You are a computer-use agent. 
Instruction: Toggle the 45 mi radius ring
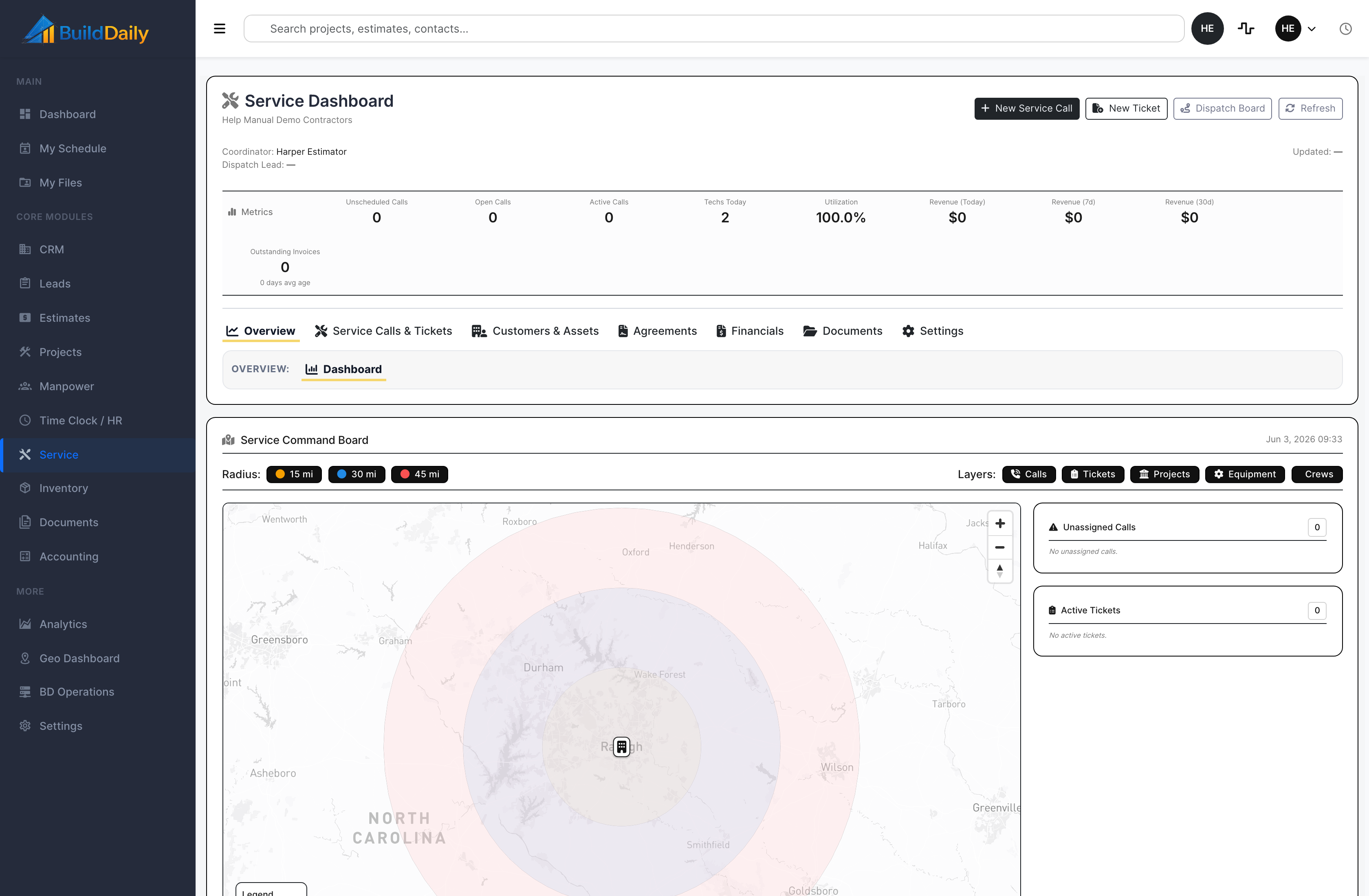tap(419, 474)
